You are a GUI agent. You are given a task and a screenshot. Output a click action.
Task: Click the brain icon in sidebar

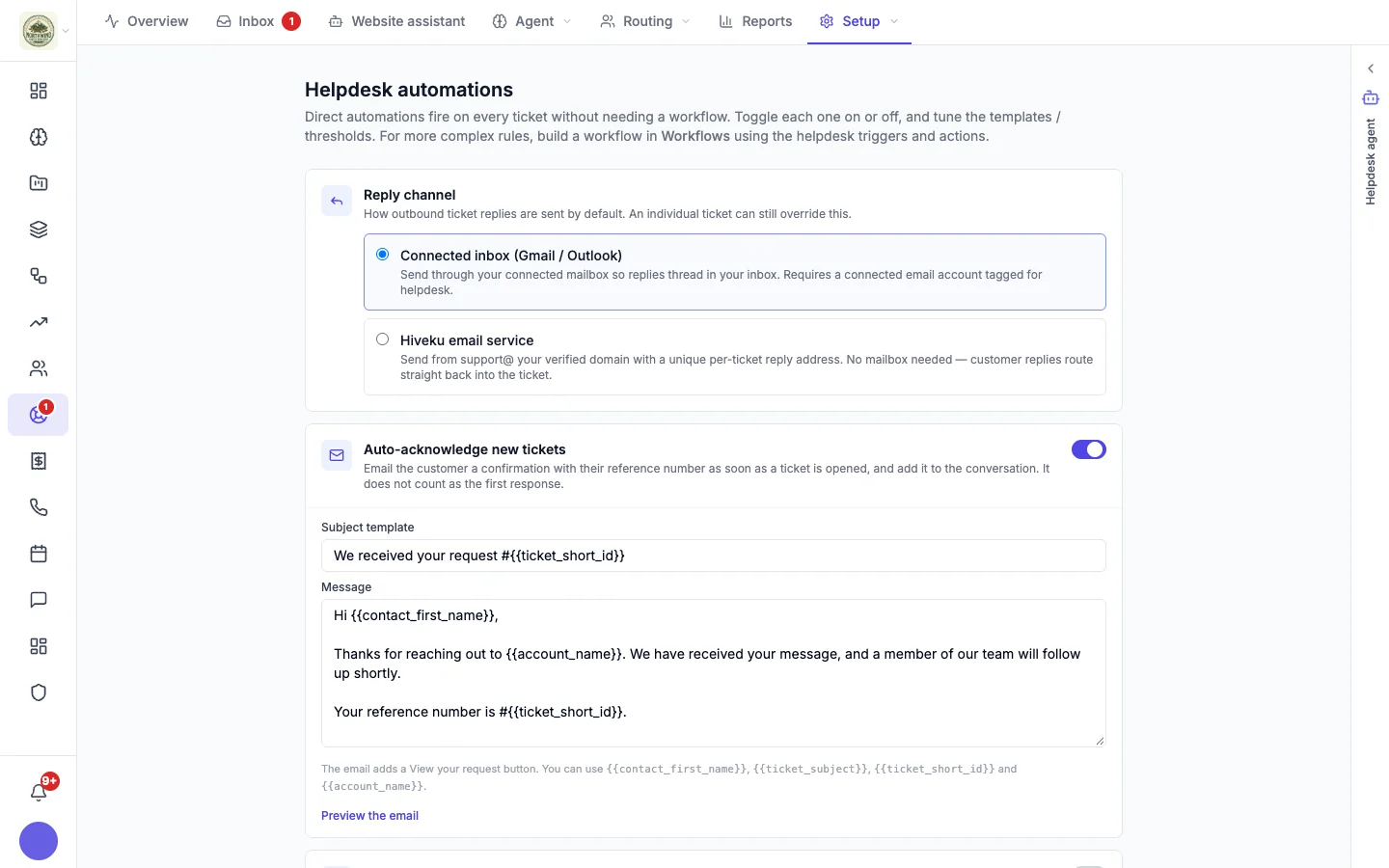[39, 137]
